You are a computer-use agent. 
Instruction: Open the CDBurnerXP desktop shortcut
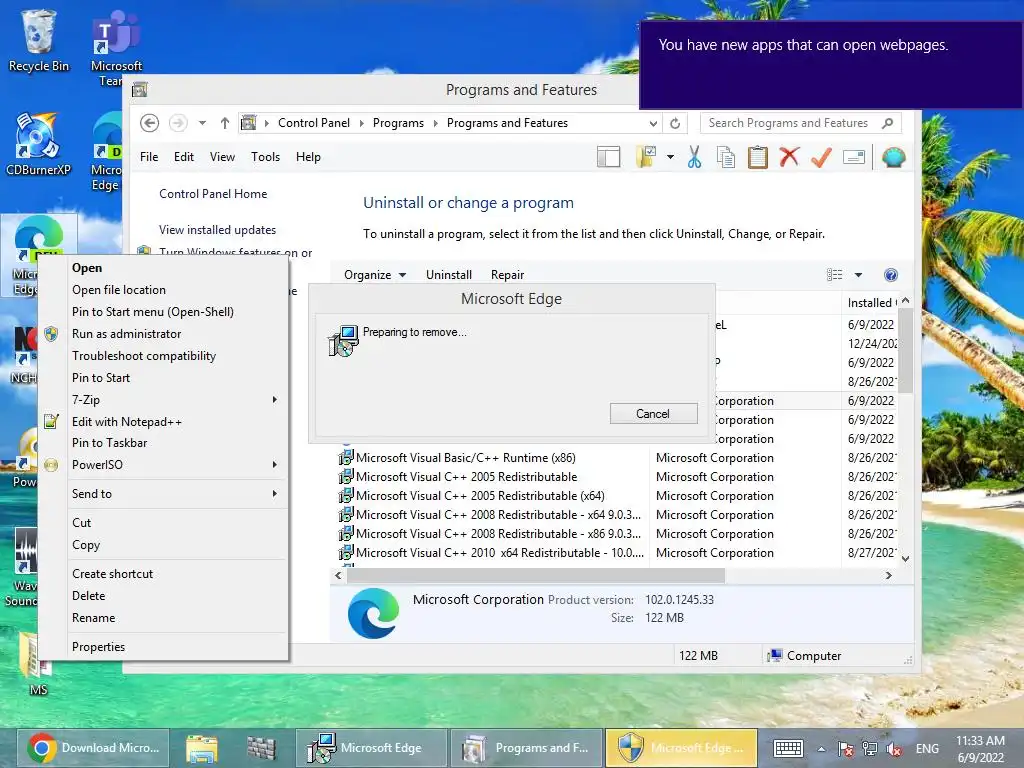[38, 144]
